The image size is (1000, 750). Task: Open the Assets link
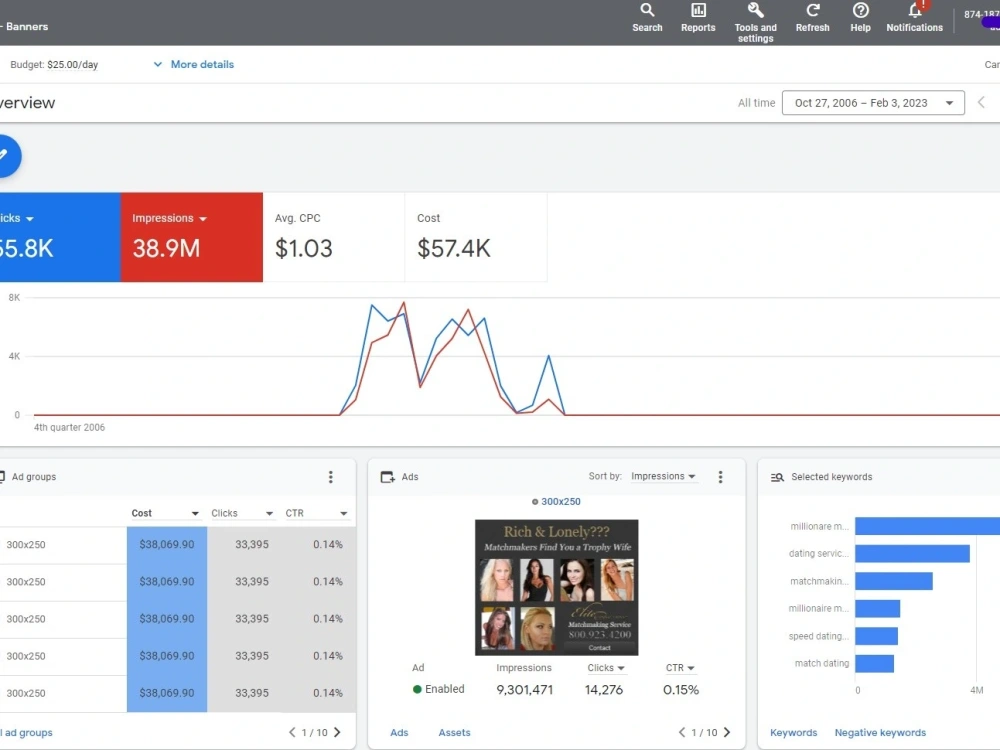(x=454, y=732)
